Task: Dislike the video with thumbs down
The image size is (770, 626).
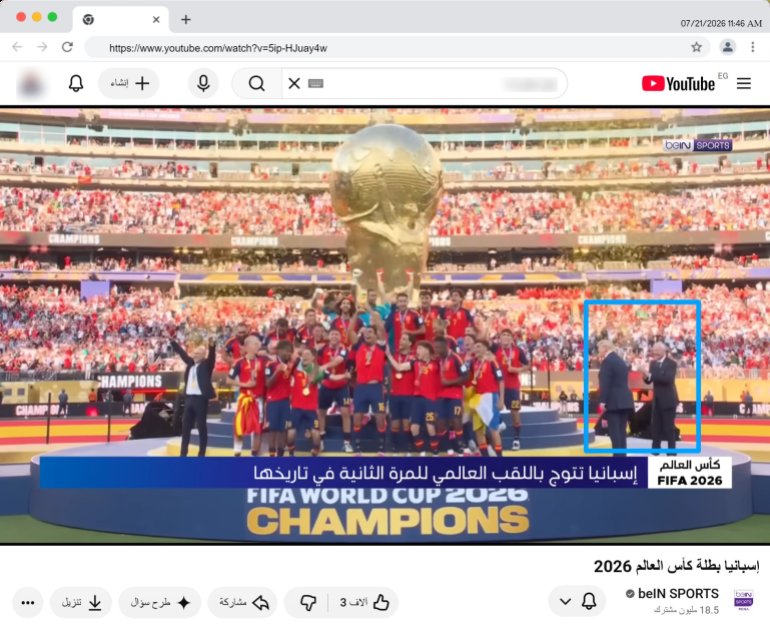Action: pyautogui.click(x=308, y=602)
